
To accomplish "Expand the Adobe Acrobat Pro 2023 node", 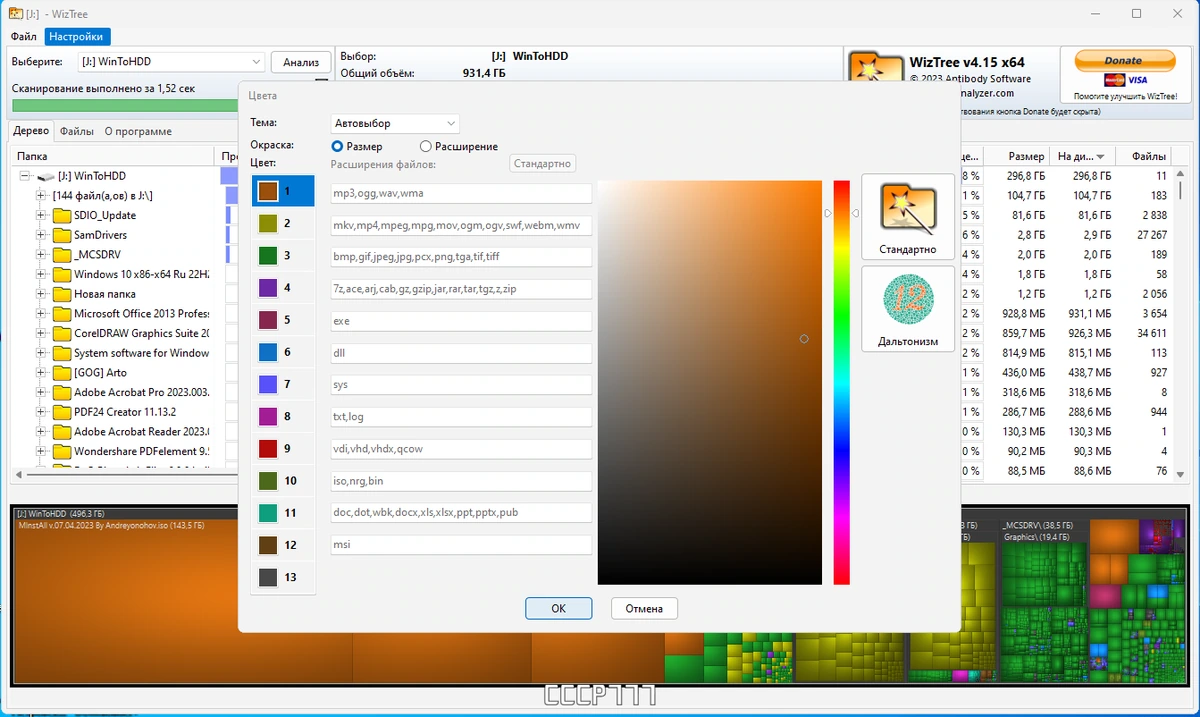I will [x=41, y=392].
